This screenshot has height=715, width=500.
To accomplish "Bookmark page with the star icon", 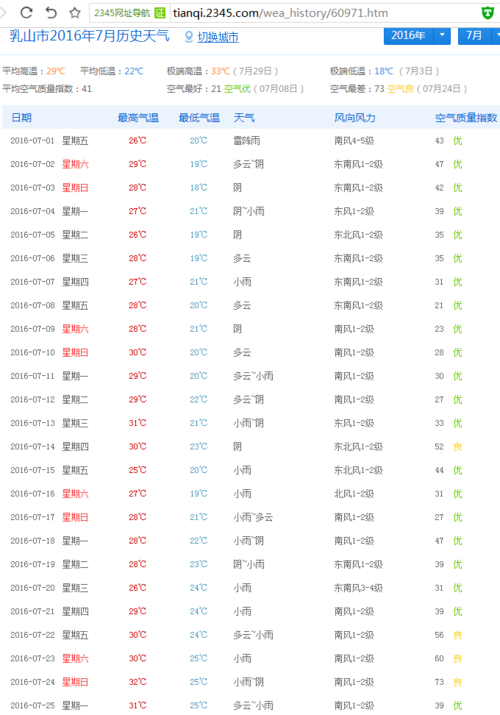I will 75,13.
